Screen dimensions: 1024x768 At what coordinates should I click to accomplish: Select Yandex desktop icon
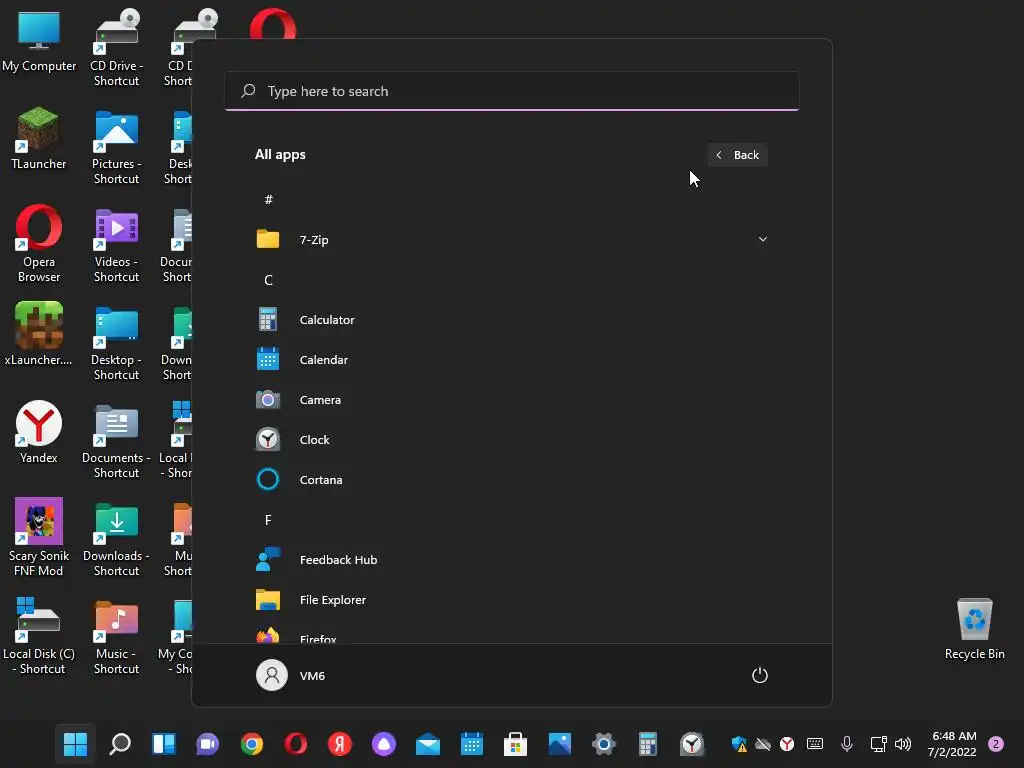(39, 432)
